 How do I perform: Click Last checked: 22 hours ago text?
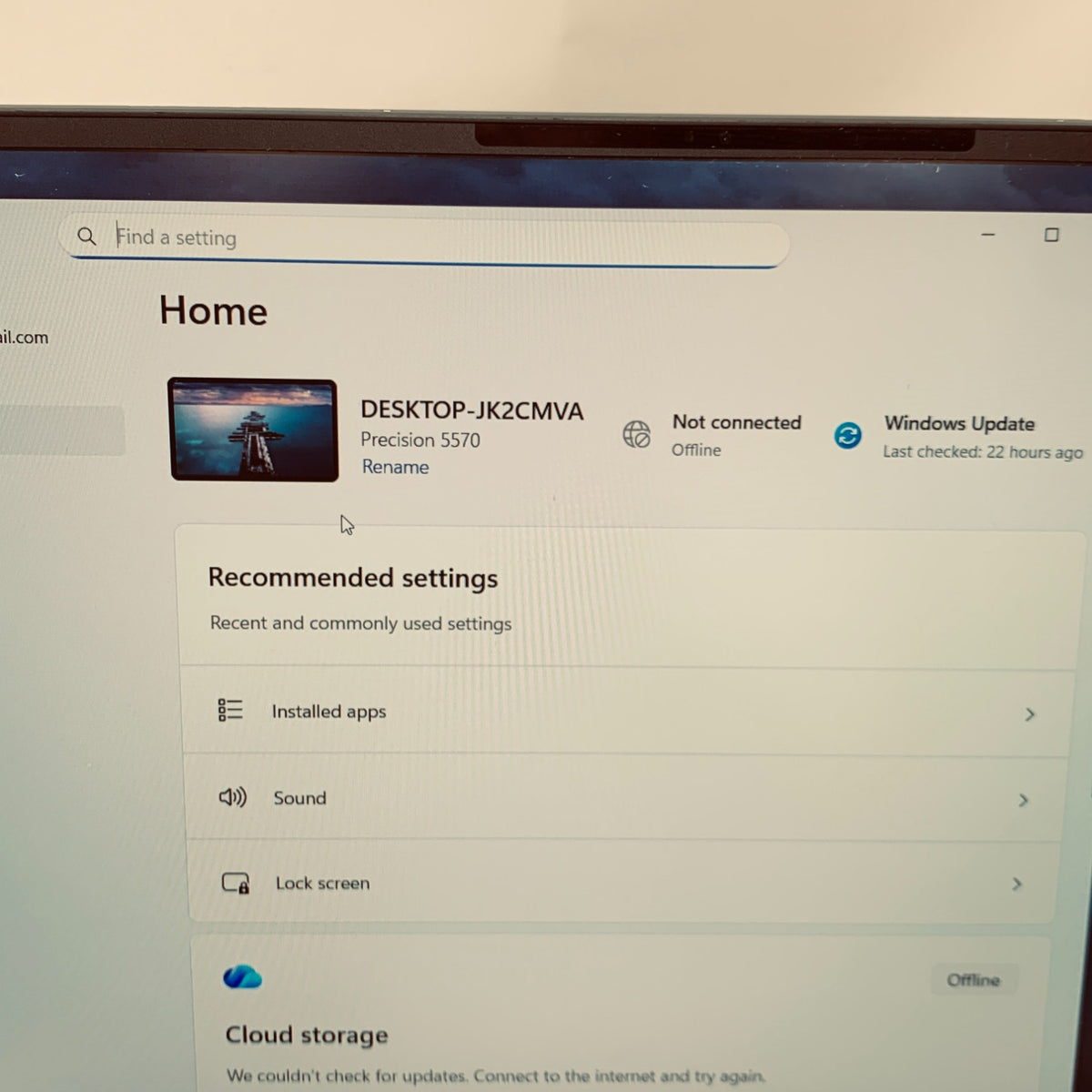pyautogui.click(x=983, y=452)
